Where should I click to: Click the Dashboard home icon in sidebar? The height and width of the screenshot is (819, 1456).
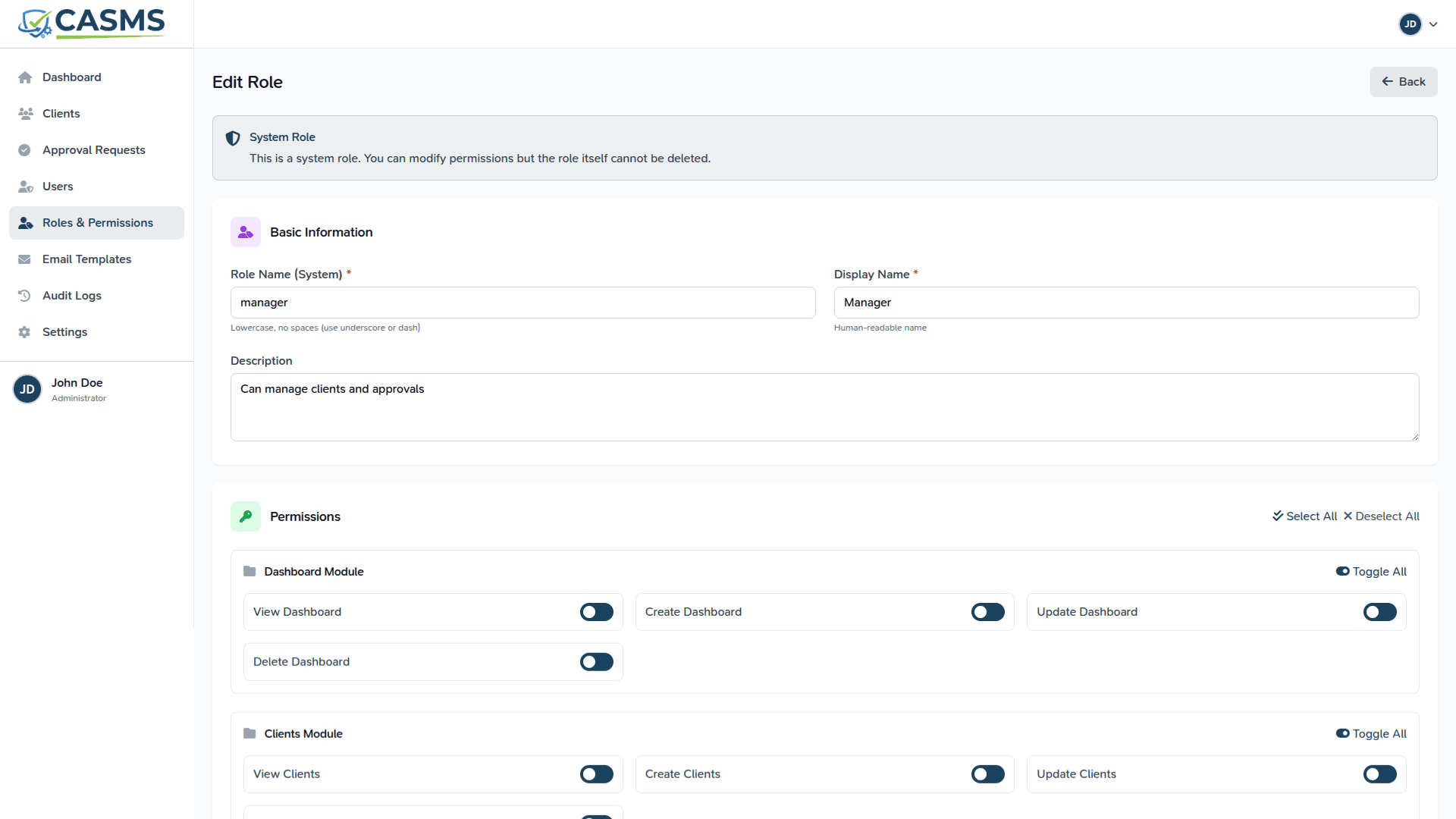tap(25, 77)
